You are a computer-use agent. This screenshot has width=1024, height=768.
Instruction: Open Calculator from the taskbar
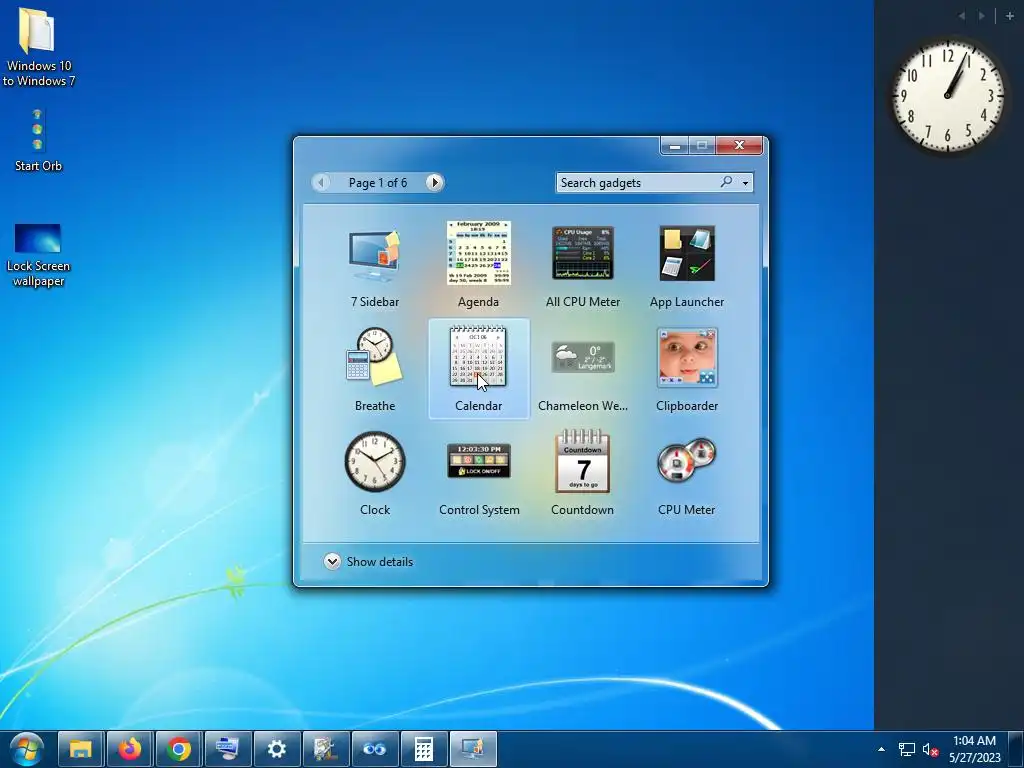pos(423,748)
